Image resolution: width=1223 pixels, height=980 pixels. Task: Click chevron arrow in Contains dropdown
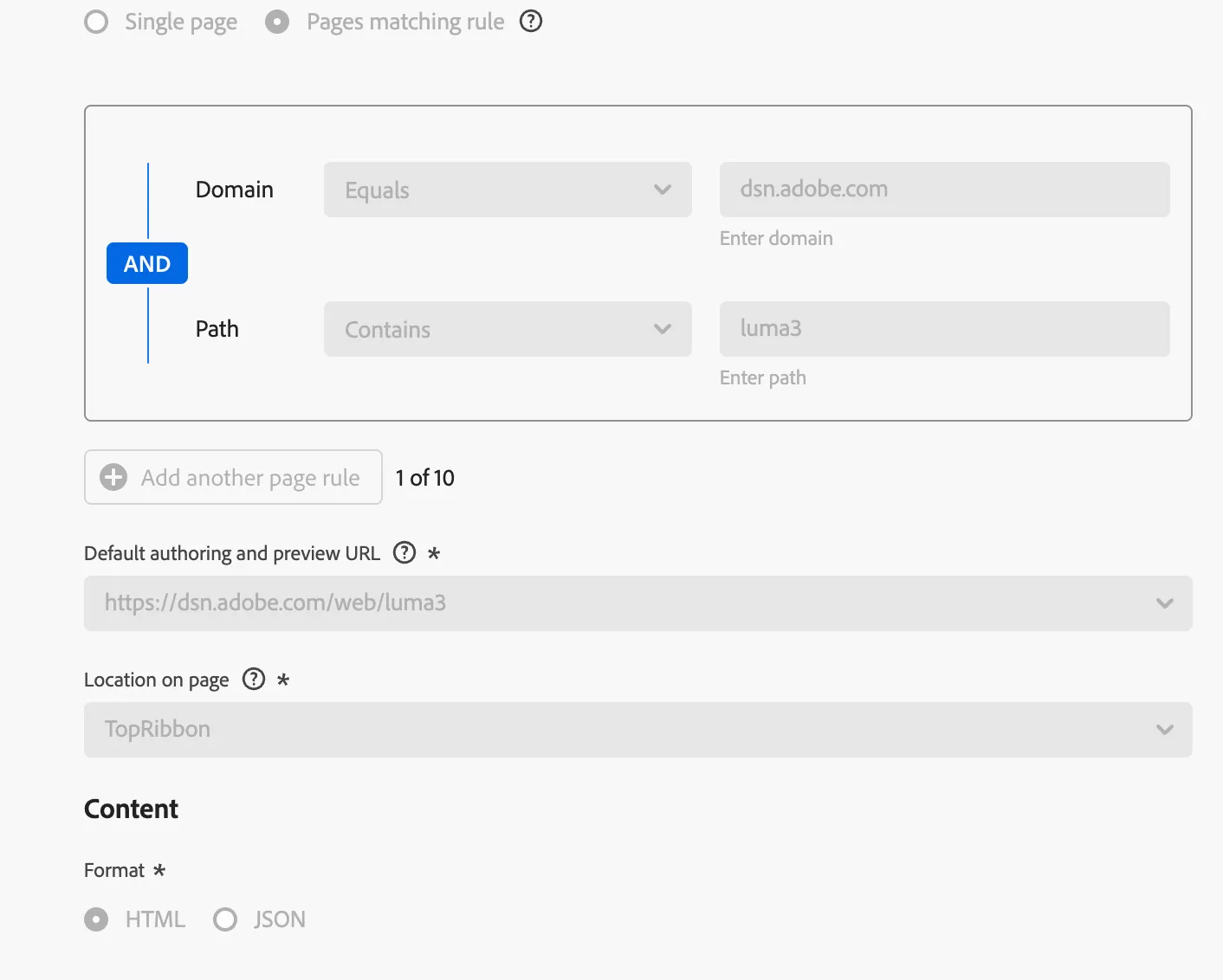663,329
